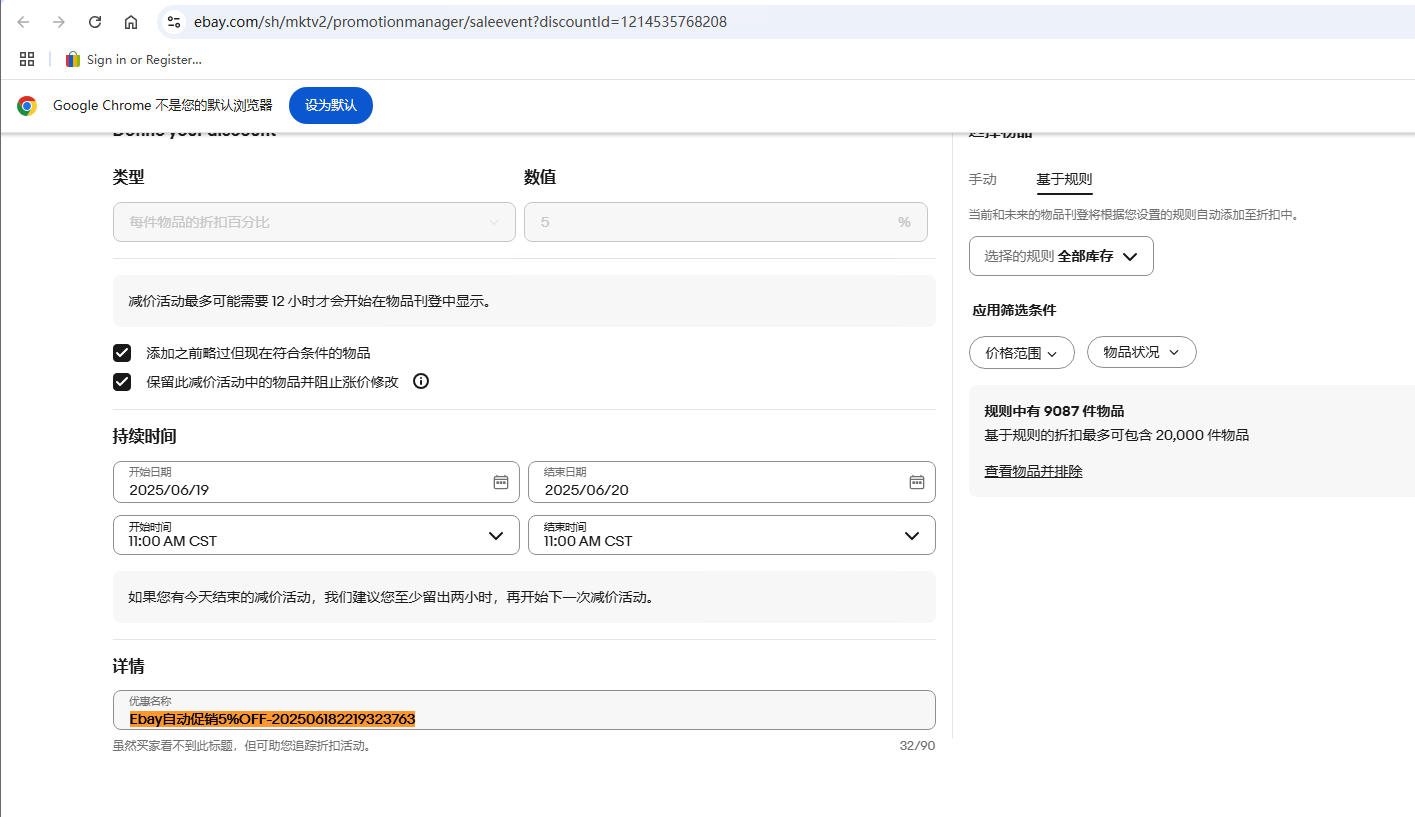This screenshot has width=1415, height=817.
Task: Click the 应用筛选条件 label
Action: (x=1014, y=310)
